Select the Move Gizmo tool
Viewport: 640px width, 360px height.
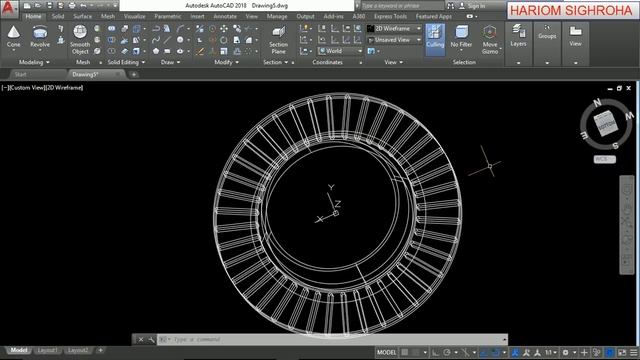point(490,40)
